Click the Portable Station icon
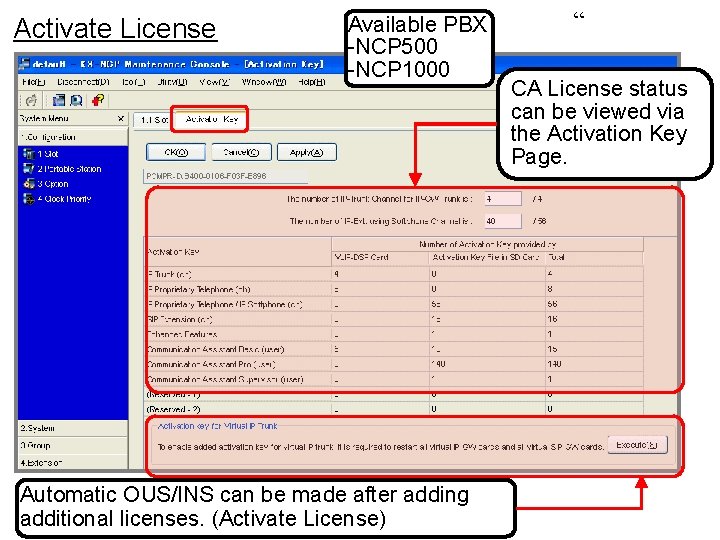This screenshot has width=720, height=540. point(28,169)
